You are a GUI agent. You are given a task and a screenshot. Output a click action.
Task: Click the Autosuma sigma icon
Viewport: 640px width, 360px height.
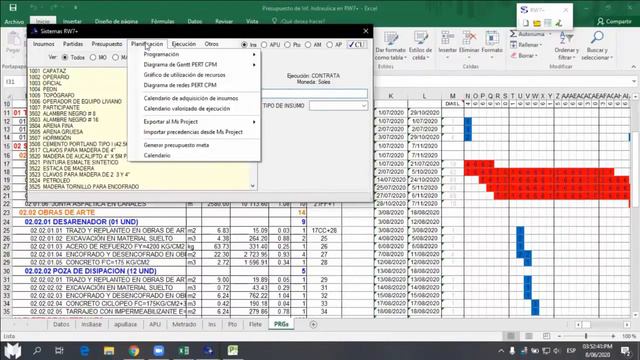click(513, 34)
